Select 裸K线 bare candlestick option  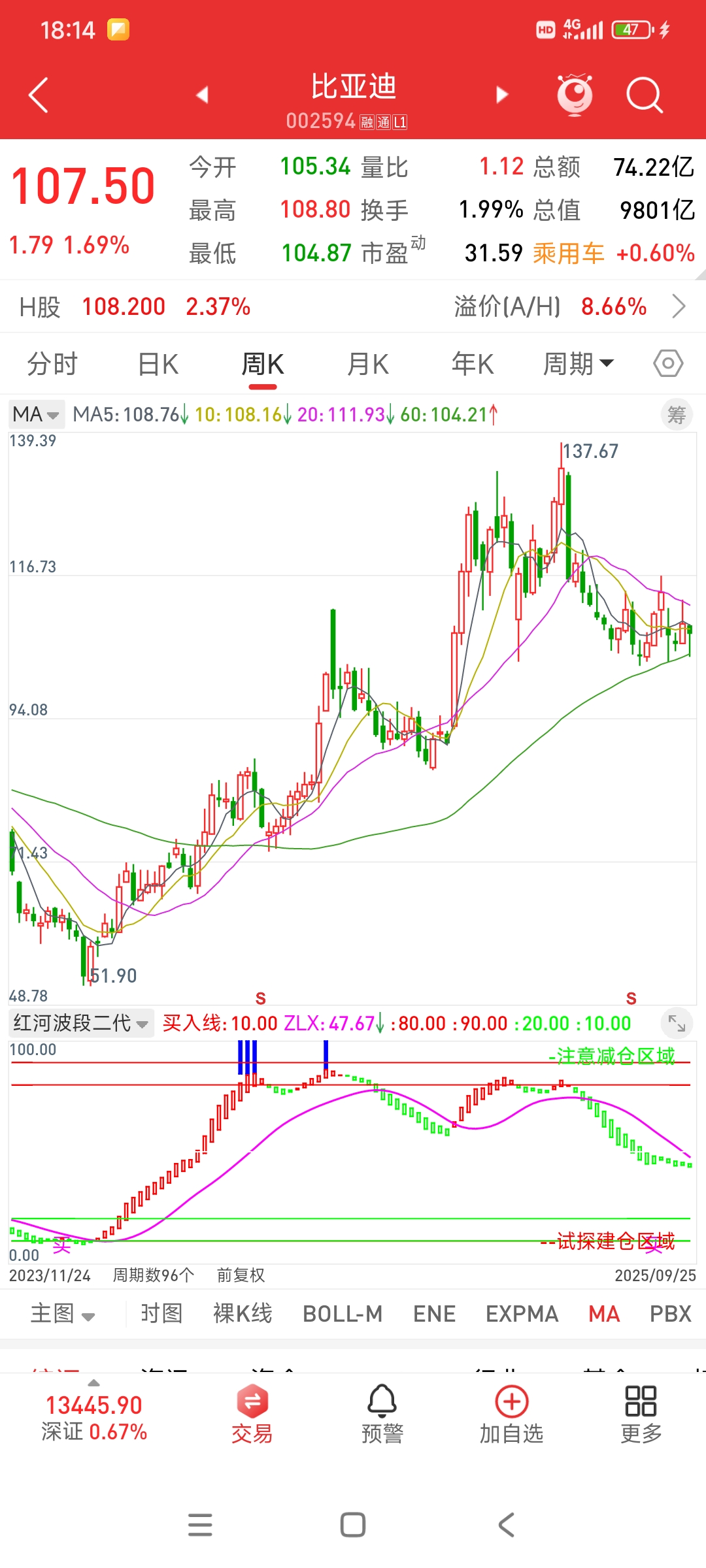243,1313
